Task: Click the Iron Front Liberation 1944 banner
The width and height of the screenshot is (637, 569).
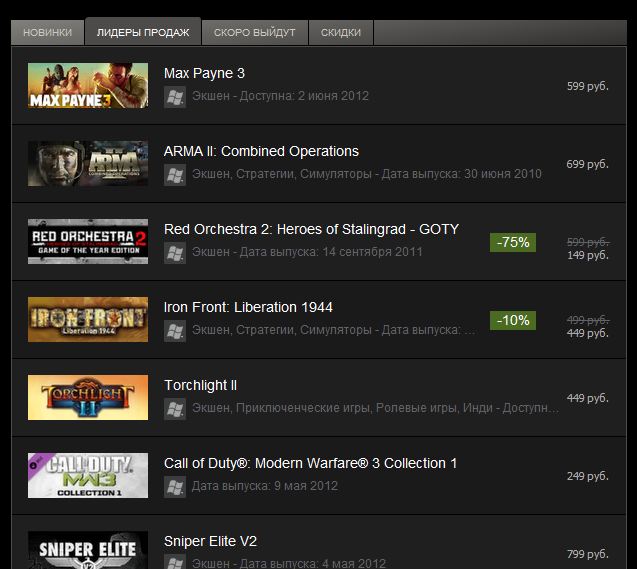Action: point(88,319)
